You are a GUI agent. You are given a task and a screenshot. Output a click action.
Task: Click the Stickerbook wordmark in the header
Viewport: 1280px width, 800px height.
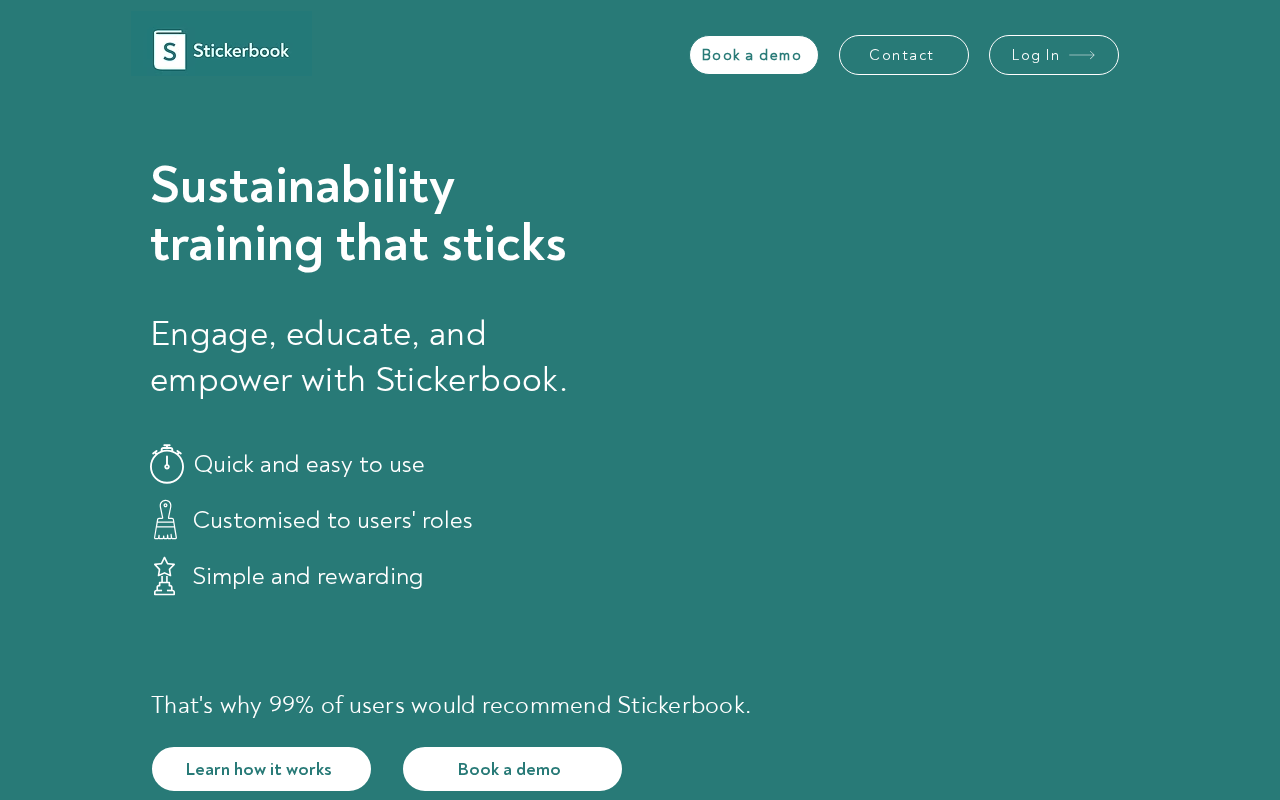coord(241,50)
